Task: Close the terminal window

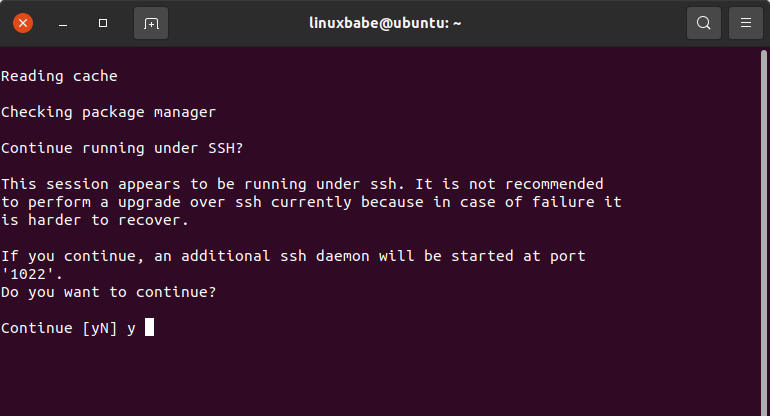Action: tap(23, 22)
